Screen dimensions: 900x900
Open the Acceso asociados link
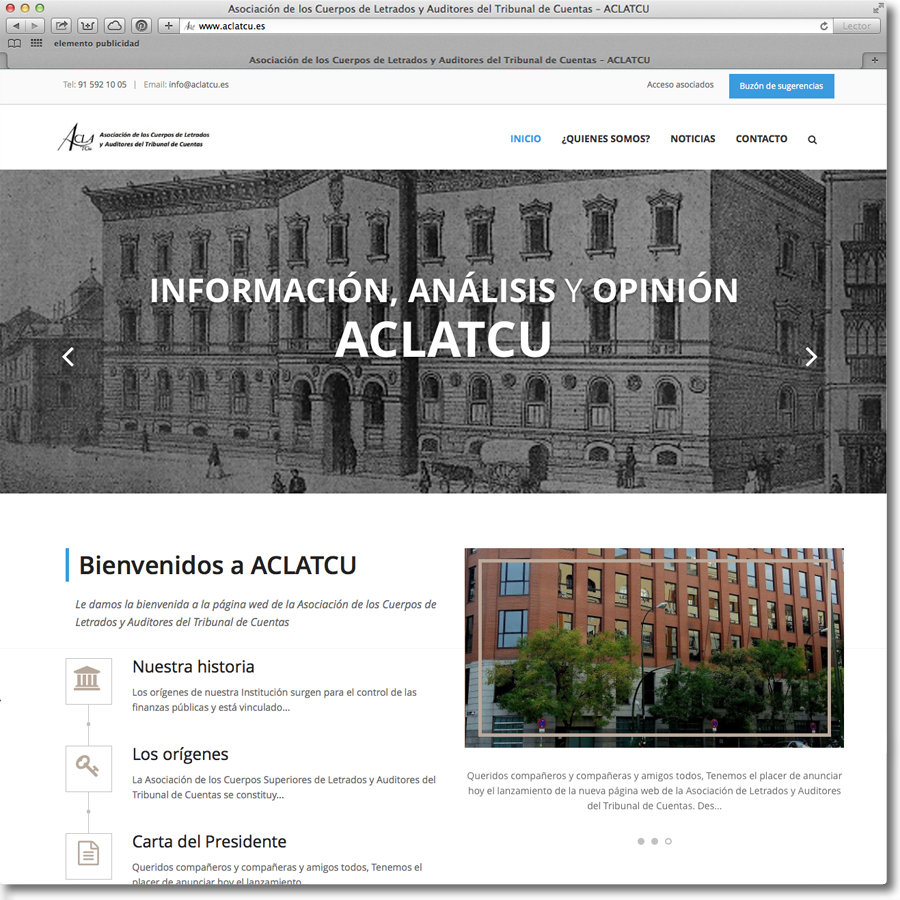(x=680, y=85)
